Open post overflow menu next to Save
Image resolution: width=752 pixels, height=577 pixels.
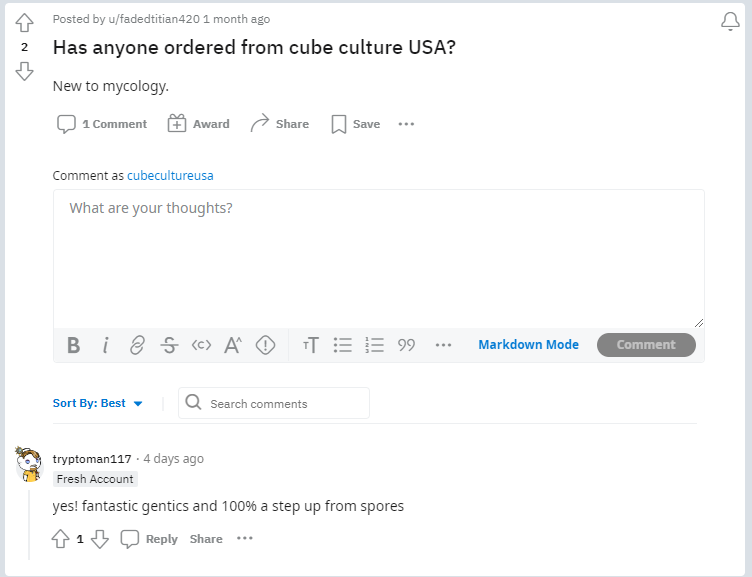406,124
